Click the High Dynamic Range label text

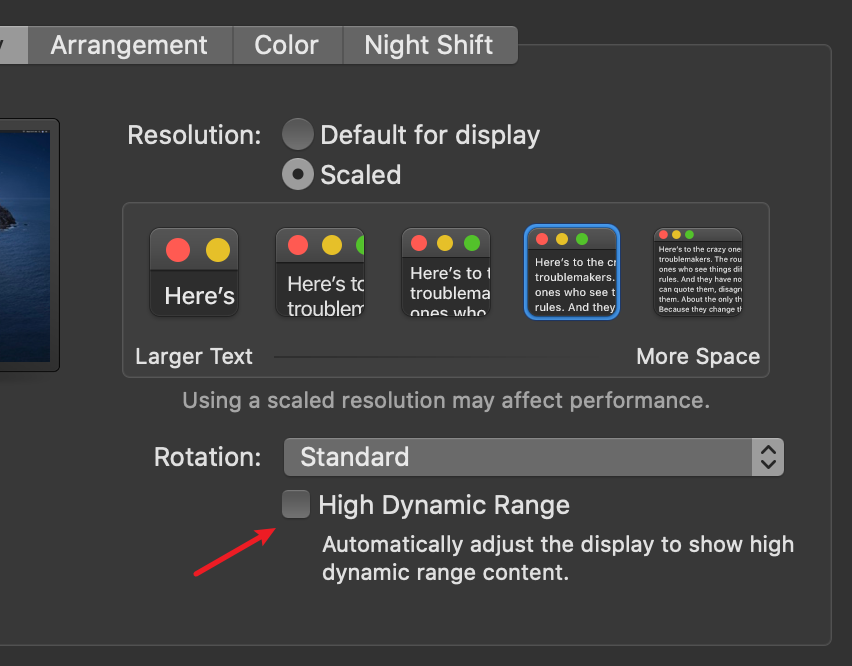(443, 505)
